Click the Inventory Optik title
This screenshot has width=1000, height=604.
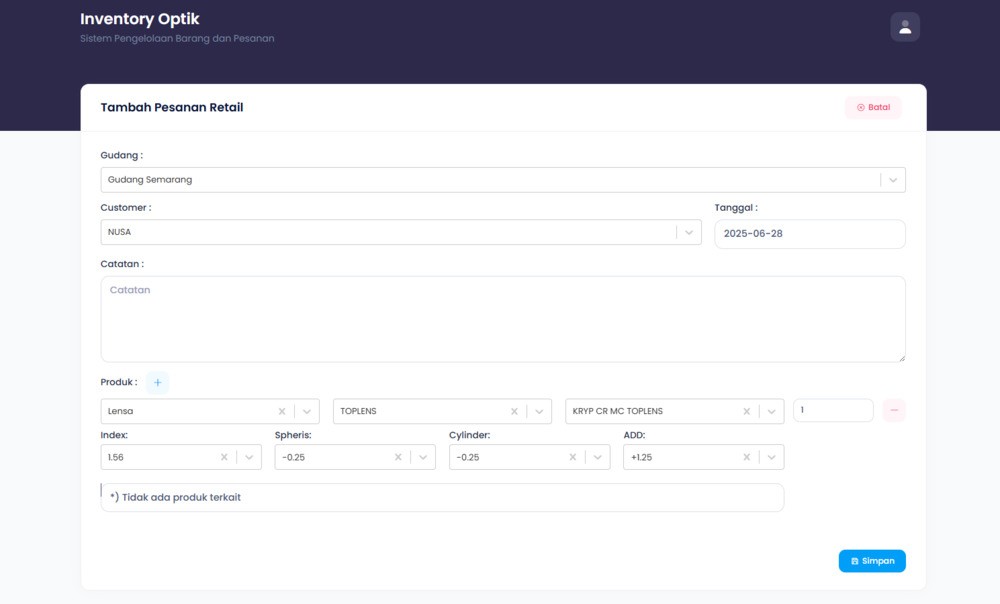point(140,19)
